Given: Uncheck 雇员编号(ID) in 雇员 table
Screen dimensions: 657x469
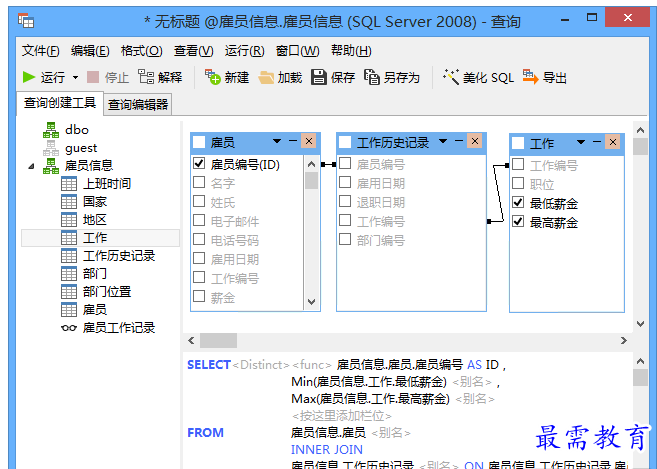Looking at the screenshot, I should (x=199, y=163).
